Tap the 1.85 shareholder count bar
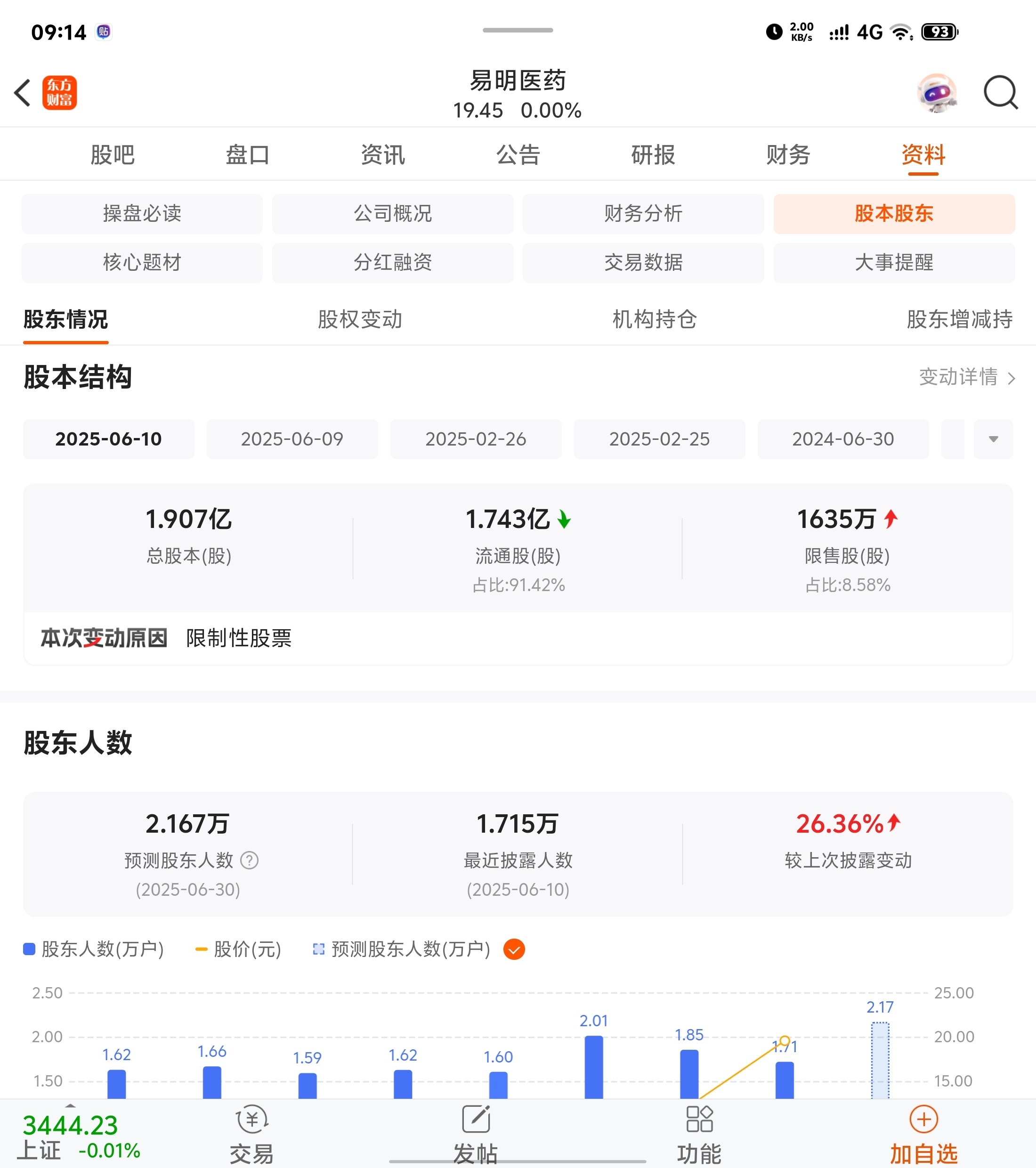This screenshot has width=1036, height=1168. tap(689, 1074)
